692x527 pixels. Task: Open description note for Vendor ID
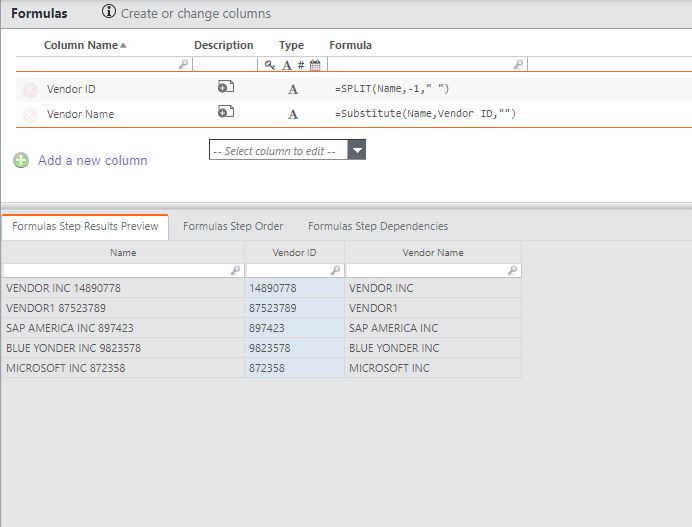click(225, 88)
